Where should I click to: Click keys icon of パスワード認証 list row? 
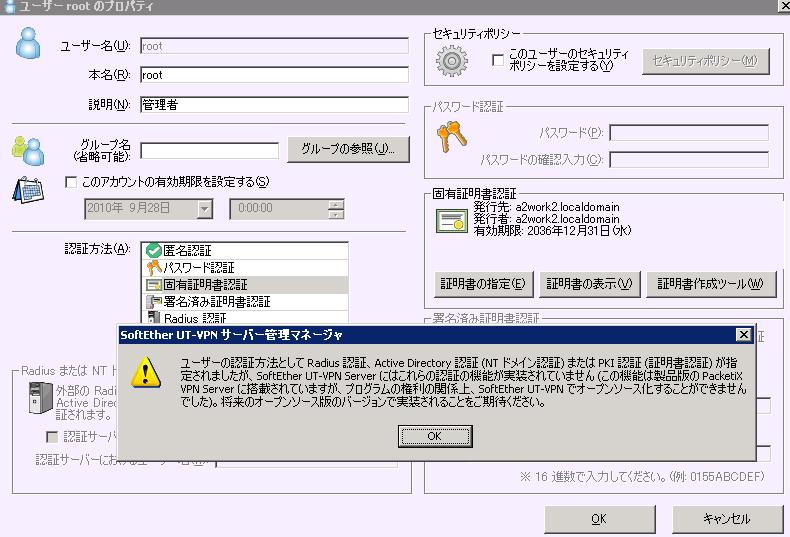154,267
